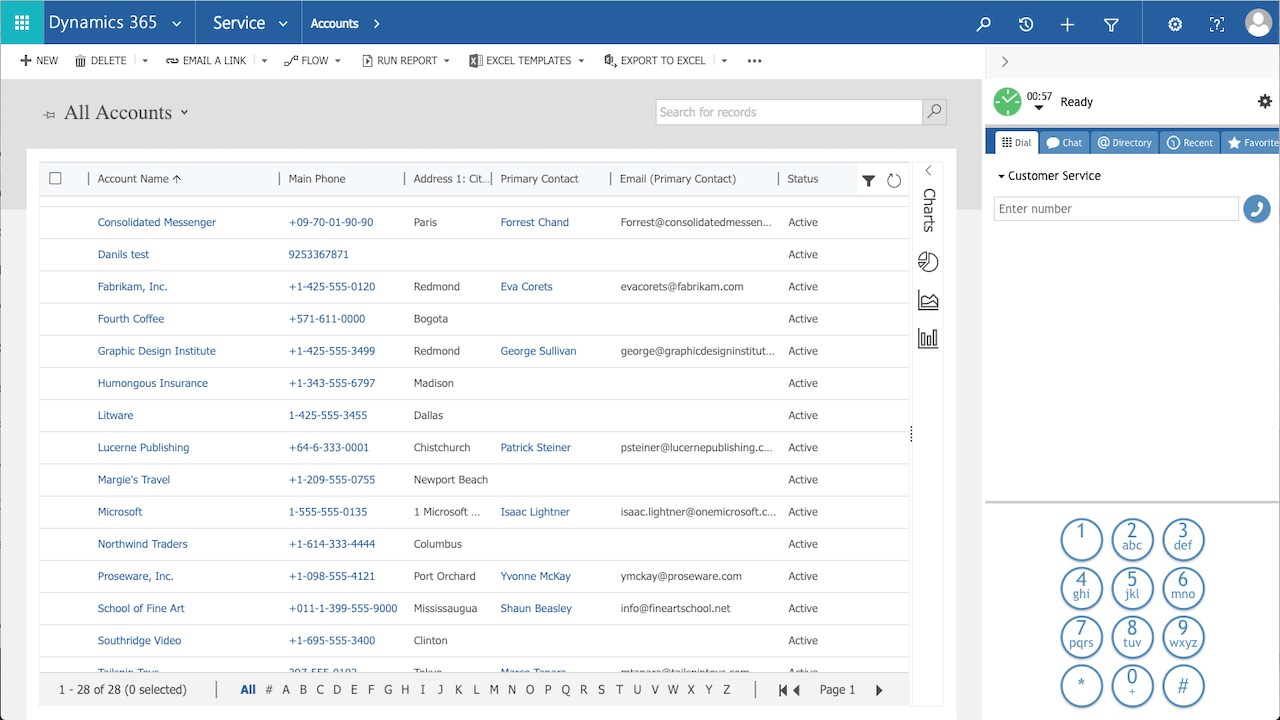Open the Email a Link dropdown arrow

(x=264, y=61)
